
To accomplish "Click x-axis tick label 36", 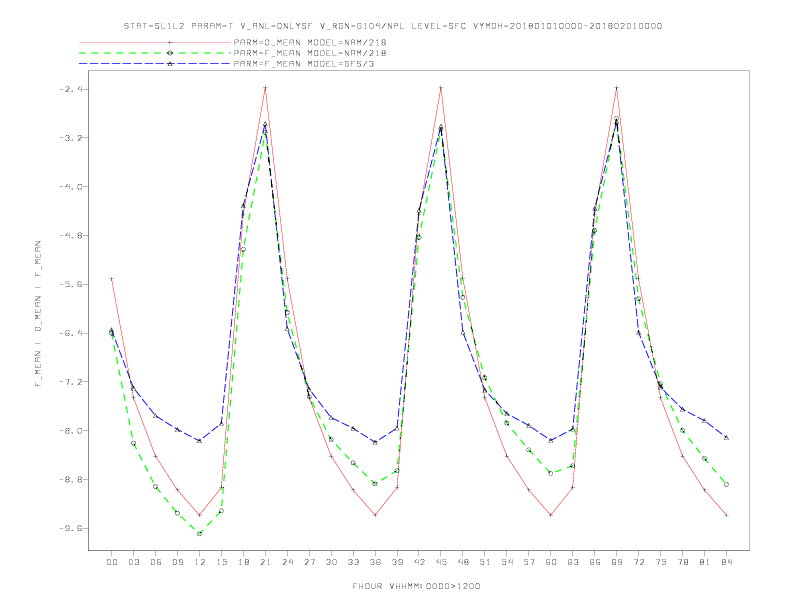I will pos(375,562).
